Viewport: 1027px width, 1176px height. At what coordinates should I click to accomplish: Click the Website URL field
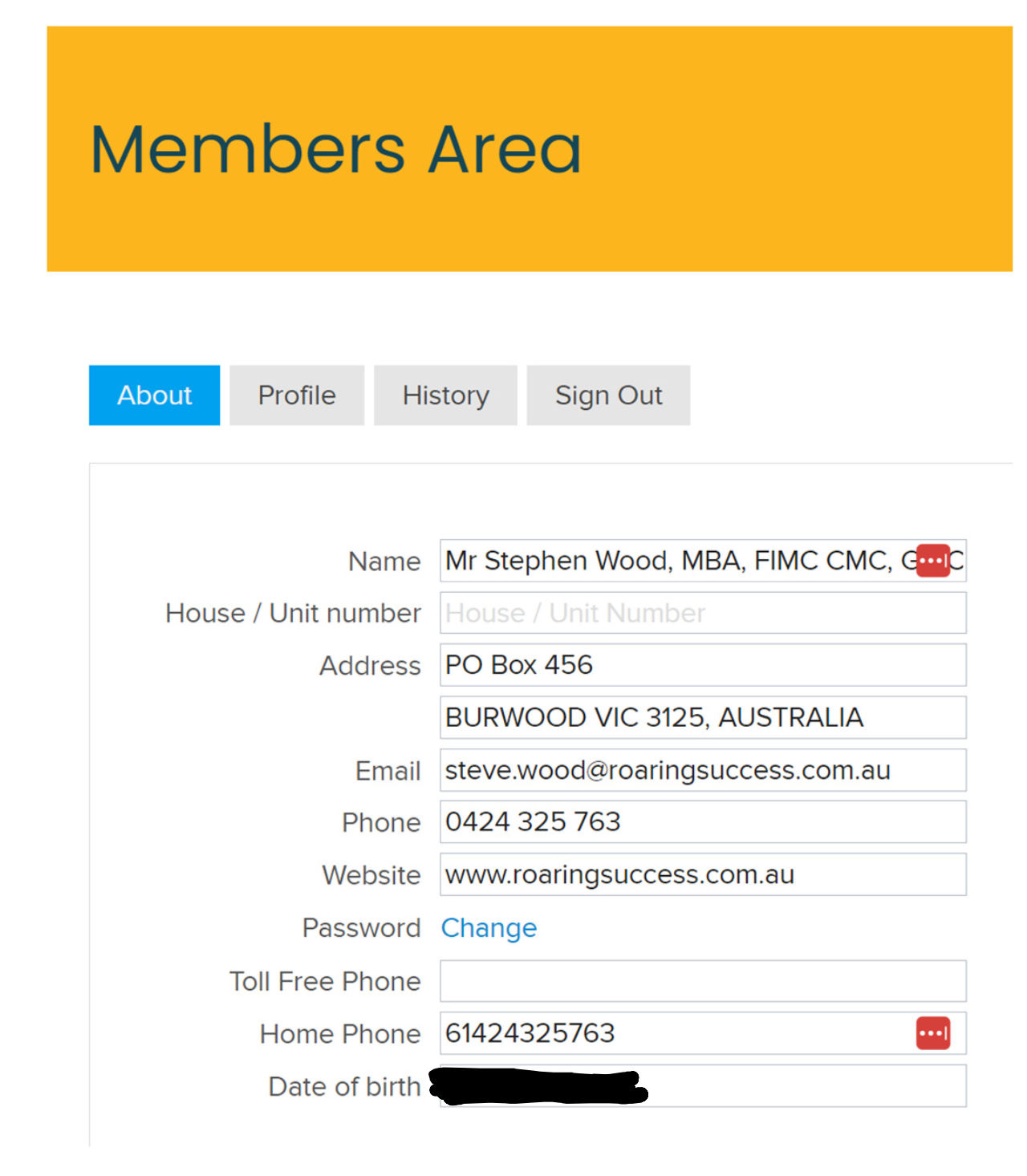click(702, 875)
